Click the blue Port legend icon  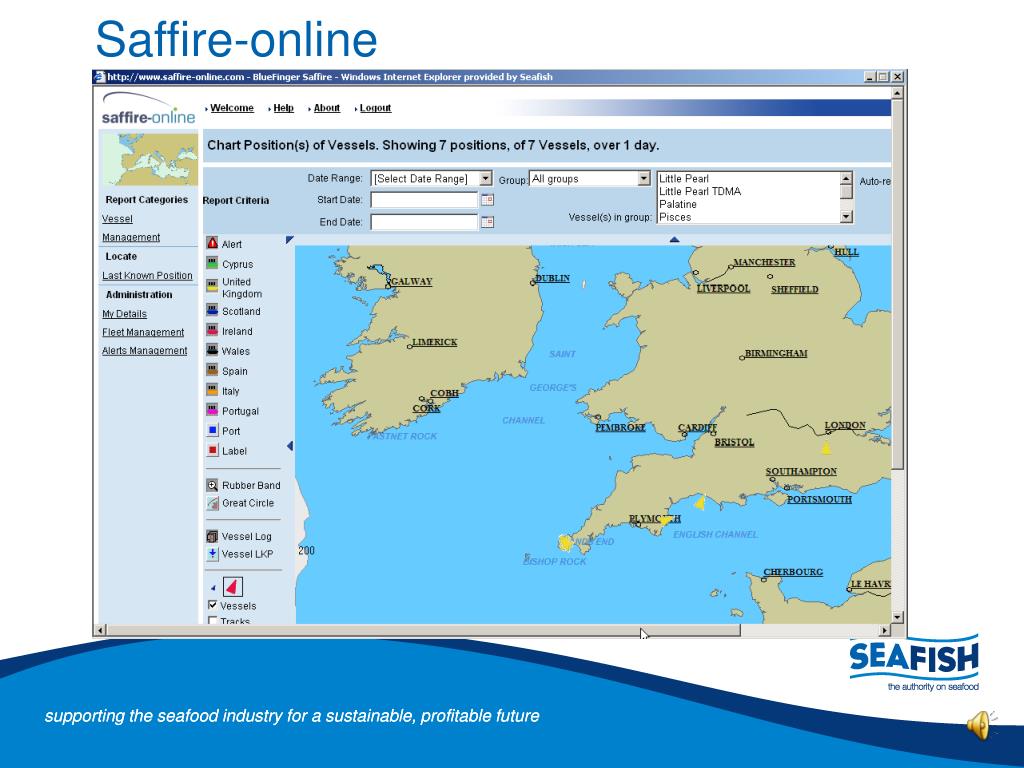(x=212, y=430)
